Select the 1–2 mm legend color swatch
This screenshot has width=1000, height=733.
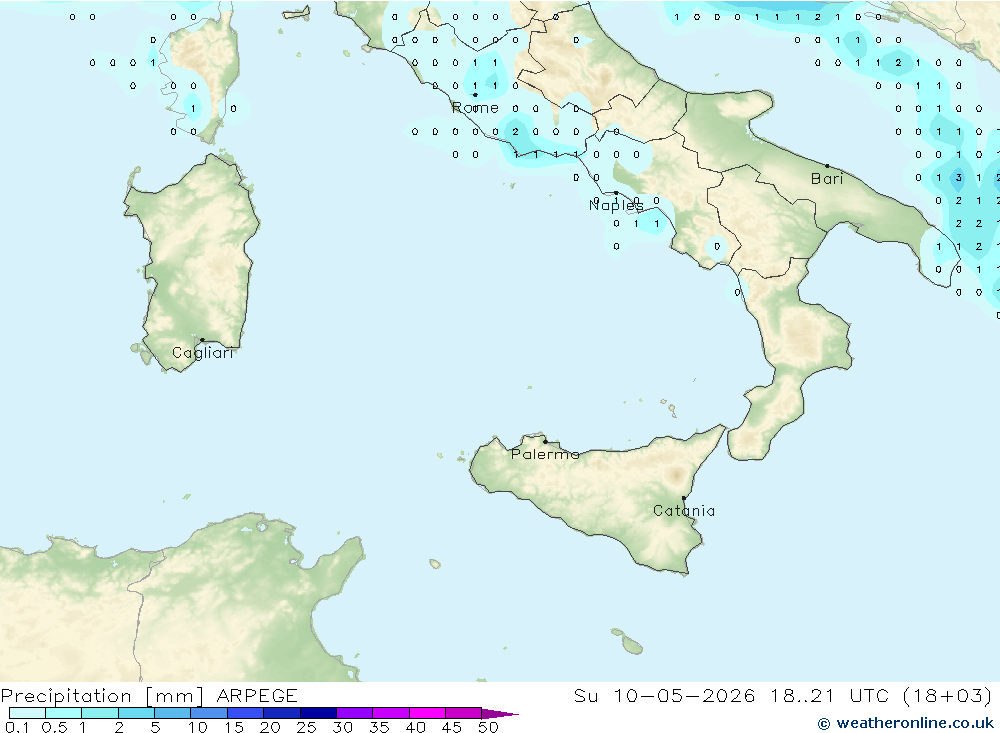pyautogui.click(x=100, y=713)
